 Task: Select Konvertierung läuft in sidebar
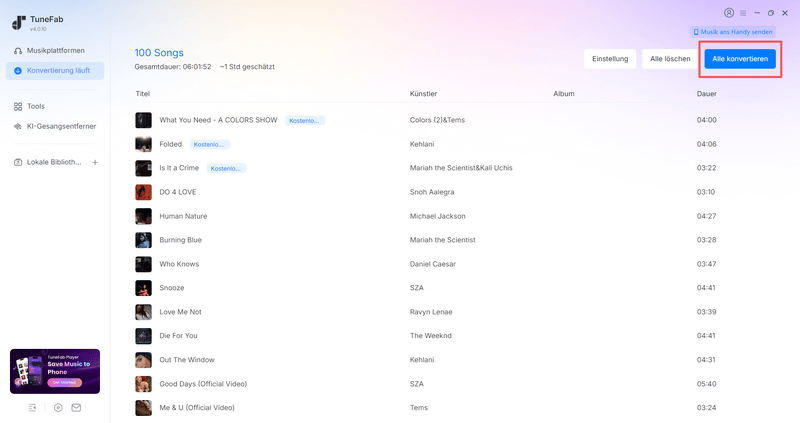[55, 70]
